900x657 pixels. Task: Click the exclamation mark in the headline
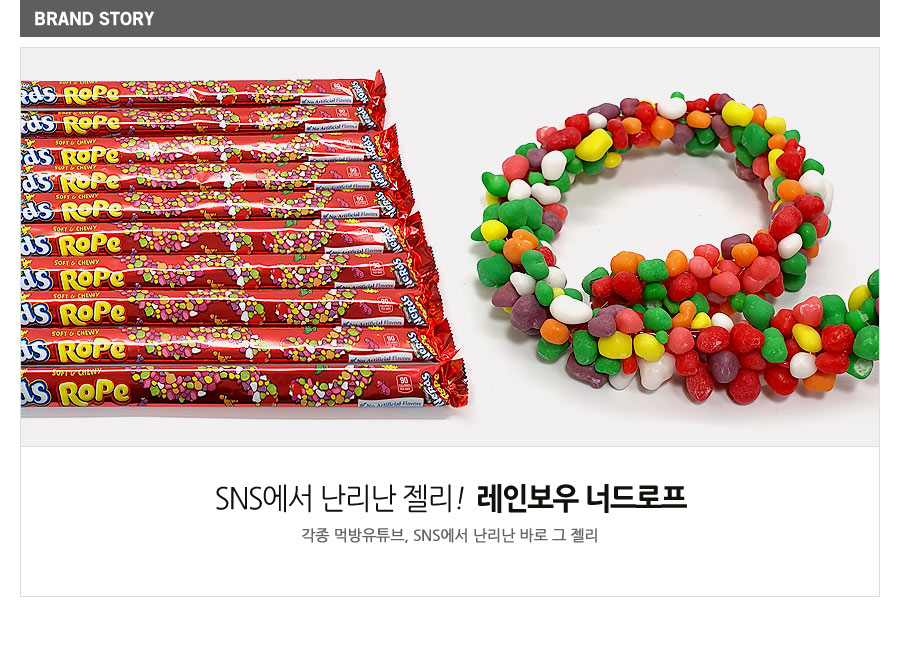(x=459, y=498)
